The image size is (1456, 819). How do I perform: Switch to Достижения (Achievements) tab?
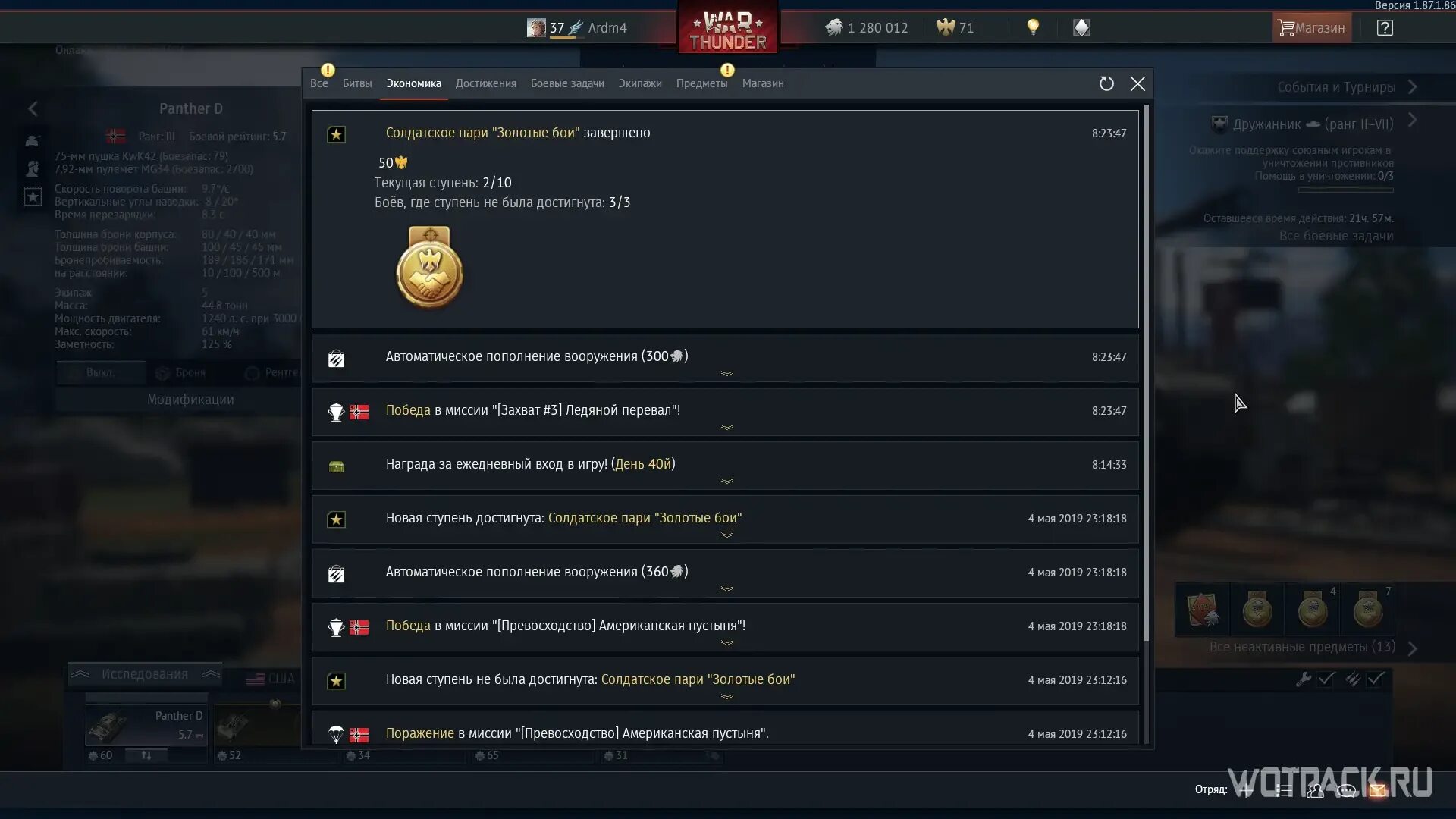coord(486,83)
